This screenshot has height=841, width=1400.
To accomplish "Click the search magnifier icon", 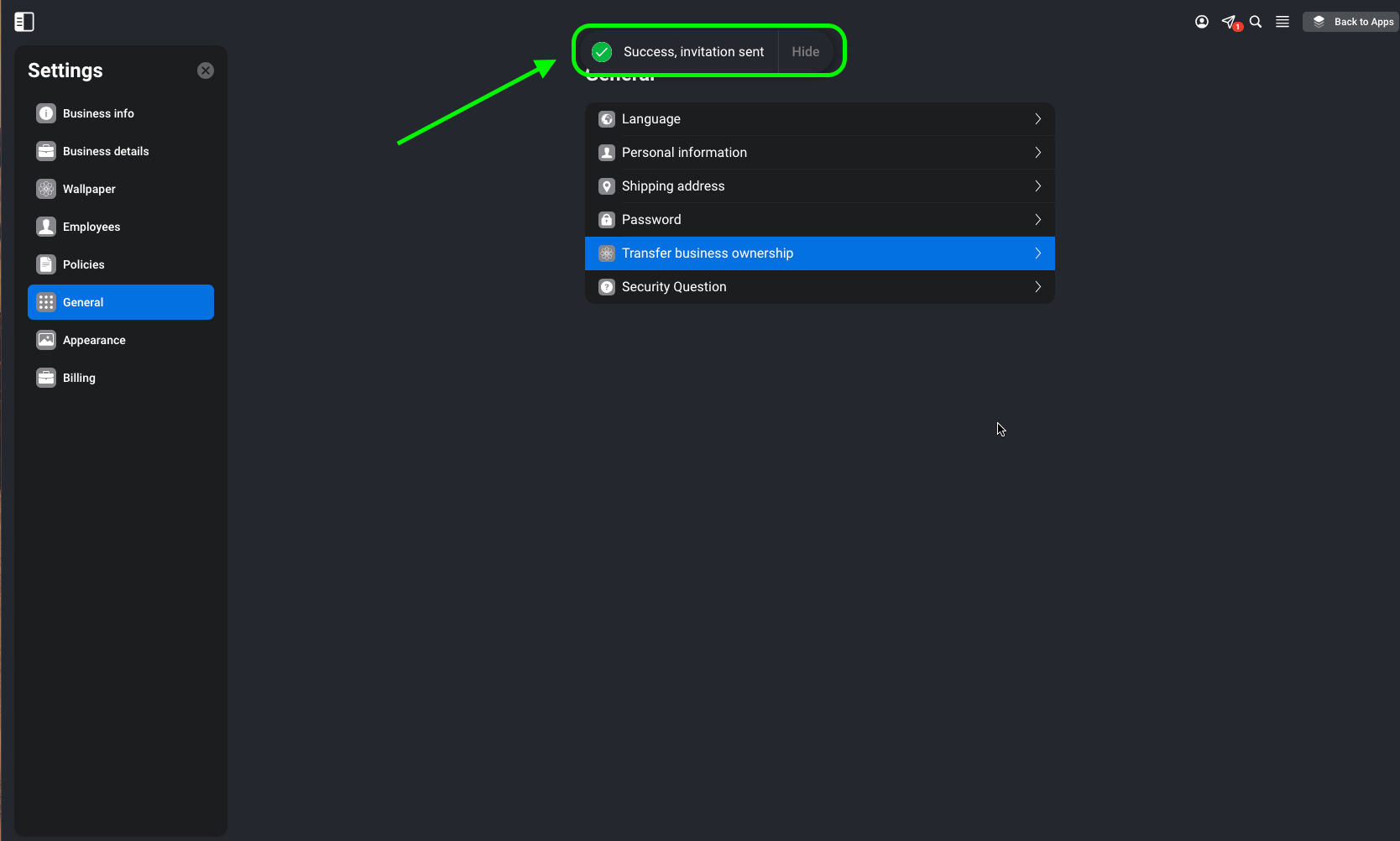I will click(1256, 22).
